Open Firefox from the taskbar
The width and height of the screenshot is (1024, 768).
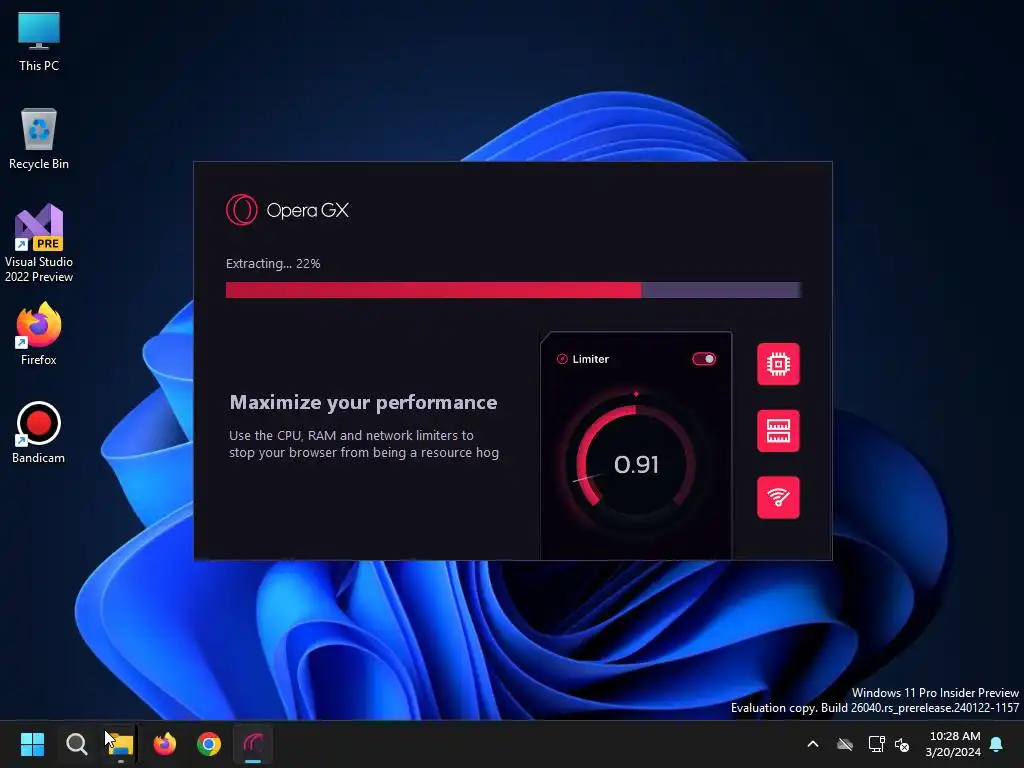(x=165, y=744)
